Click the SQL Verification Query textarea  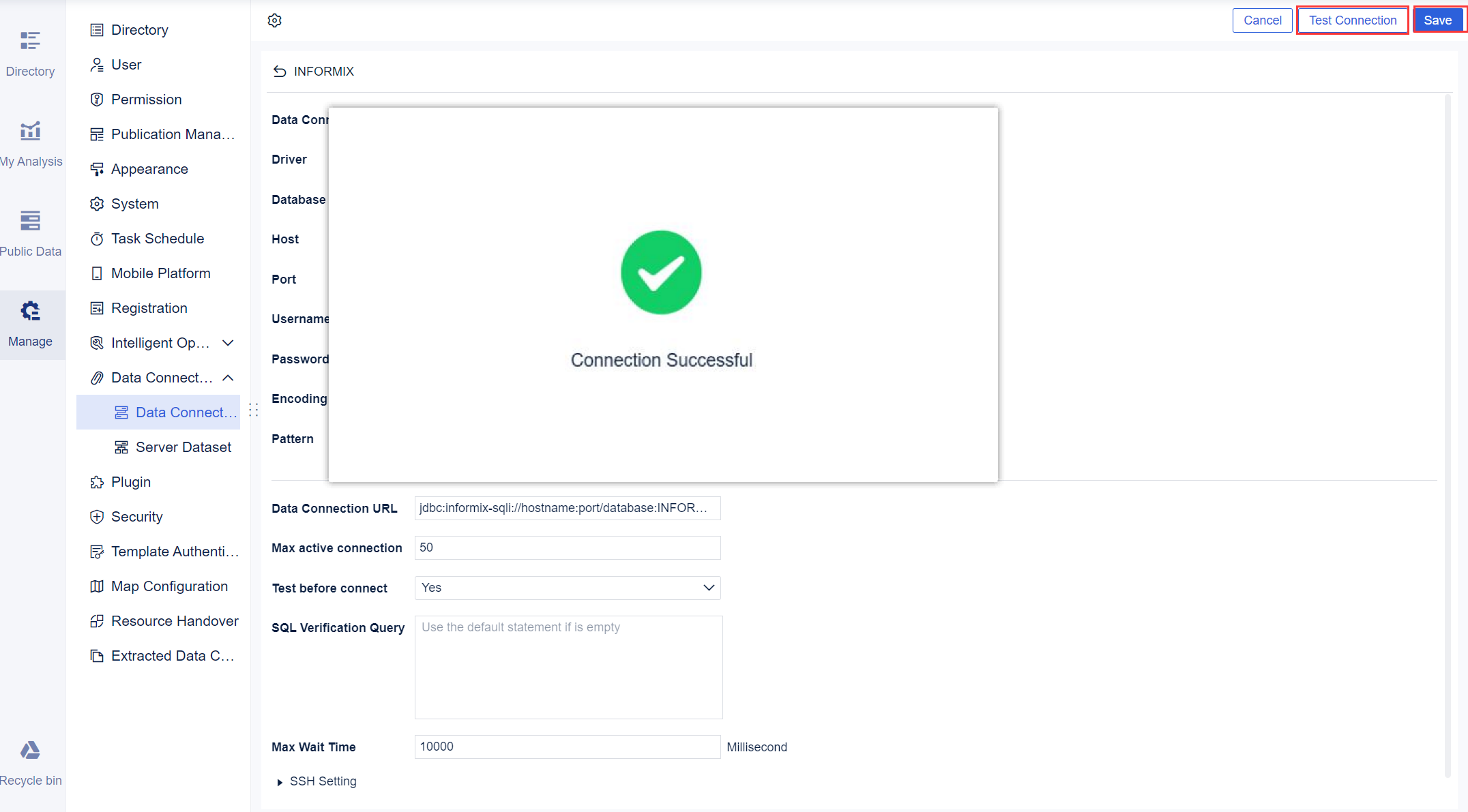pos(568,667)
